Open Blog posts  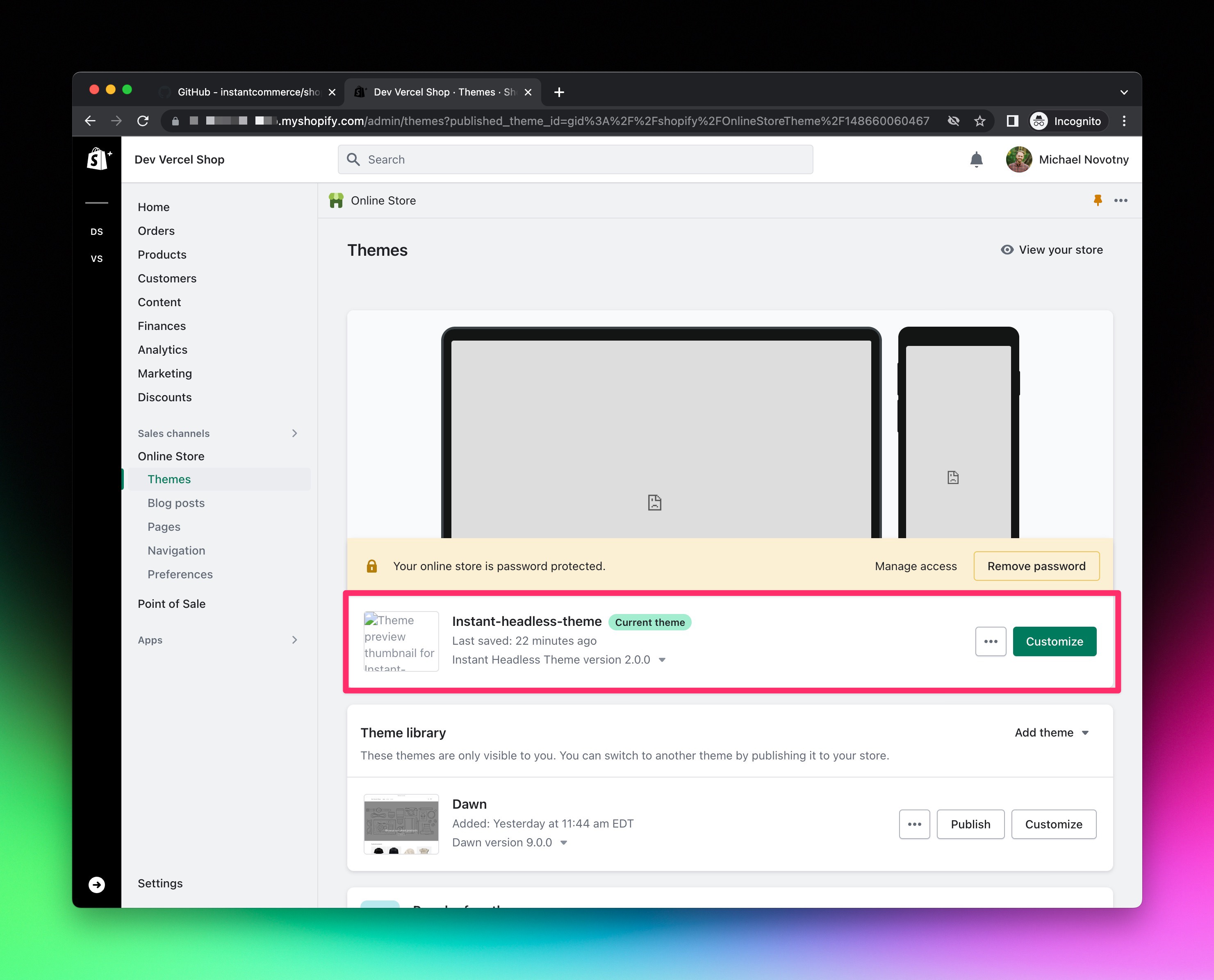pyautogui.click(x=176, y=503)
